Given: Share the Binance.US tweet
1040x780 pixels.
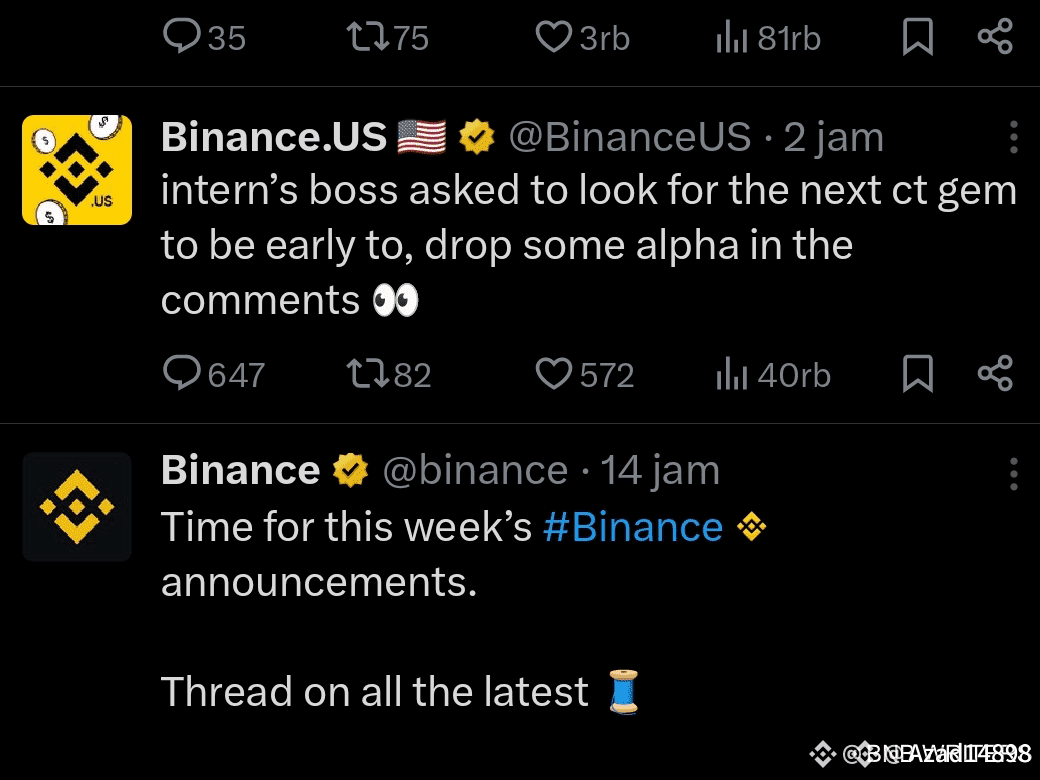Looking at the screenshot, I should tap(996, 373).
